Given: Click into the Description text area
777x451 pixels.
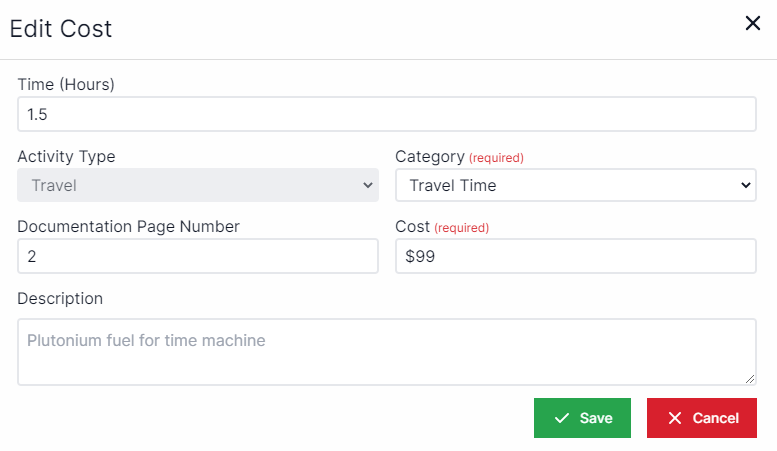Looking at the screenshot, I should pyautogui.click(x=386, y=351).
